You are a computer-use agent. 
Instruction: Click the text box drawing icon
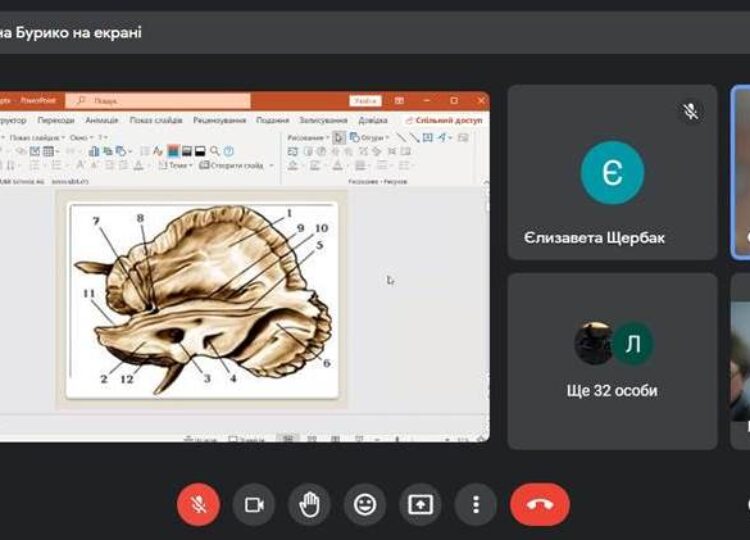428,138
